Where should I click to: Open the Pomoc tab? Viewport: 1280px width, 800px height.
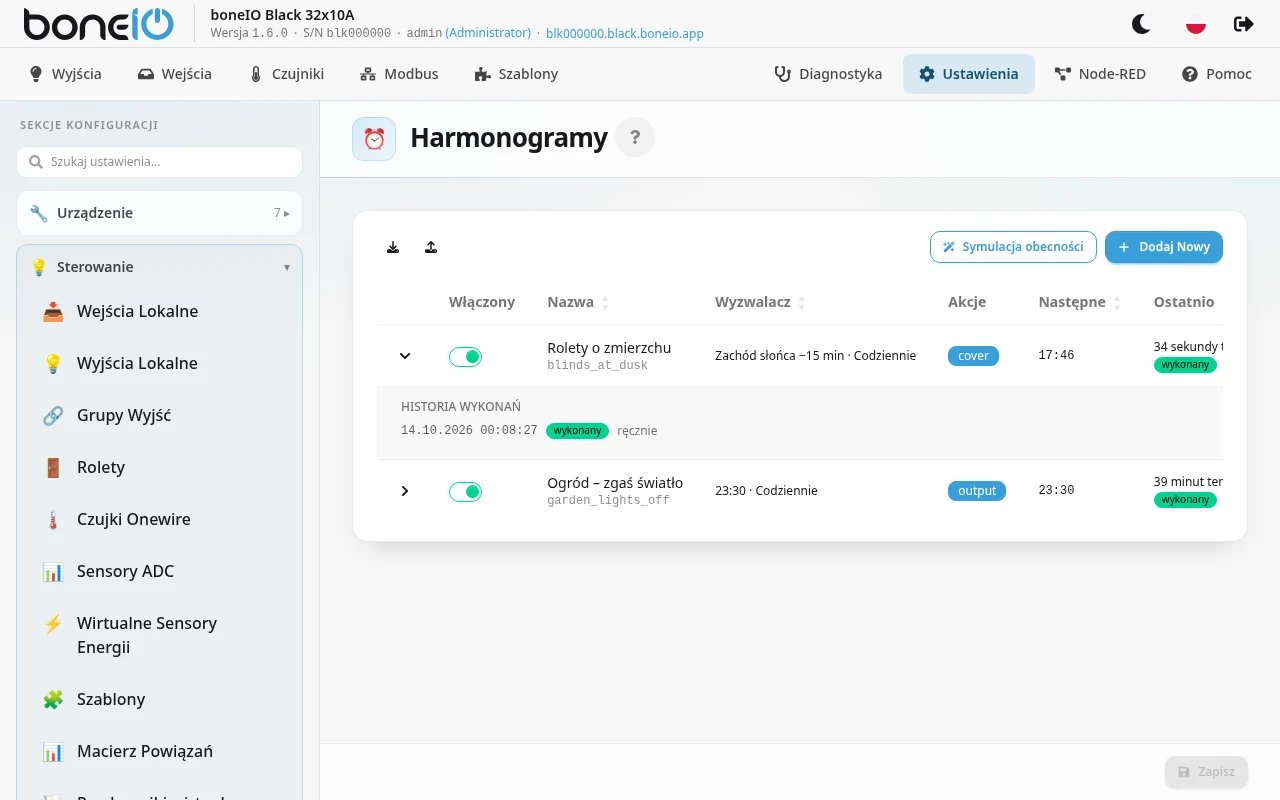(x=1217, y=74)
